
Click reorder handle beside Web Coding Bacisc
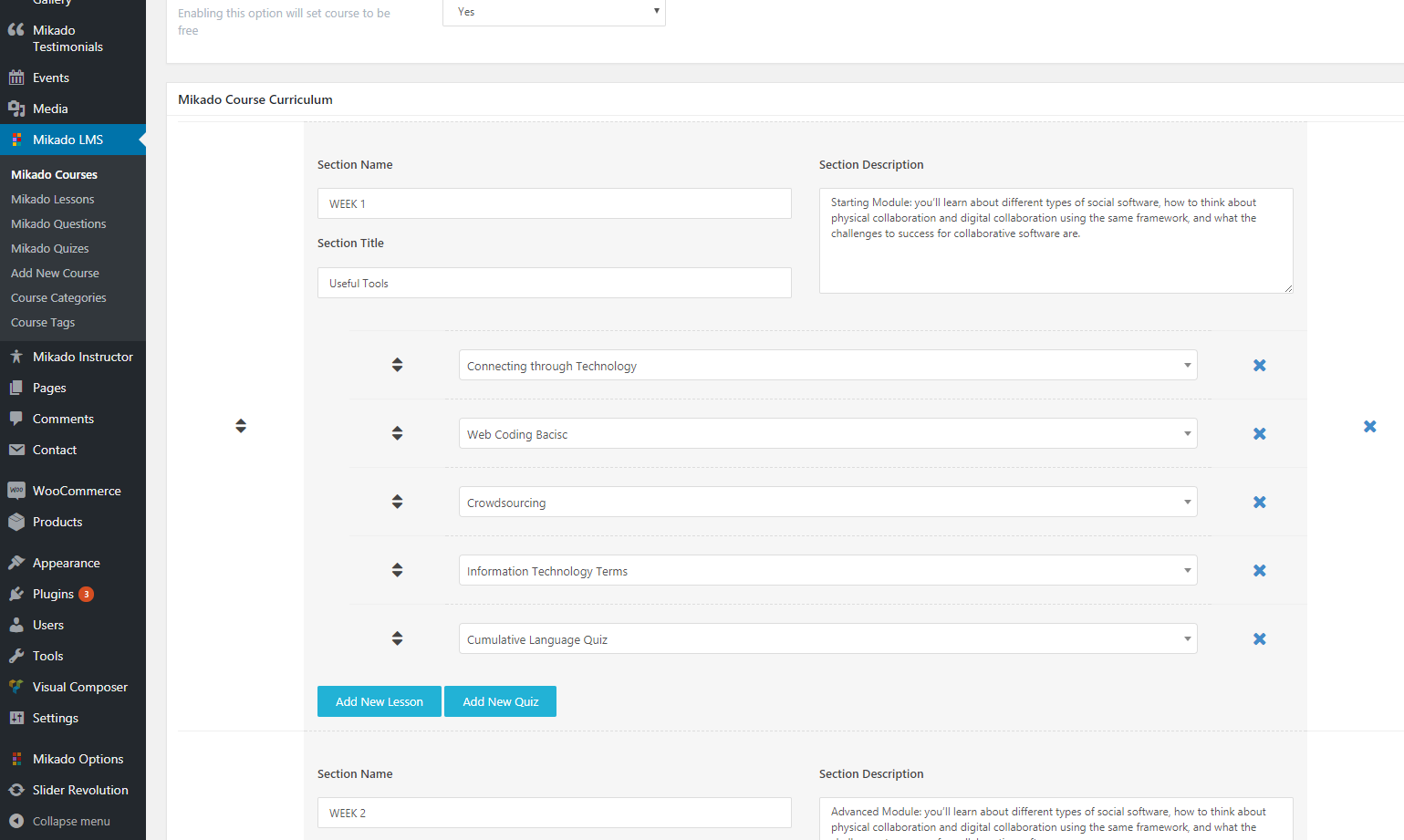(x=398, y=433)
